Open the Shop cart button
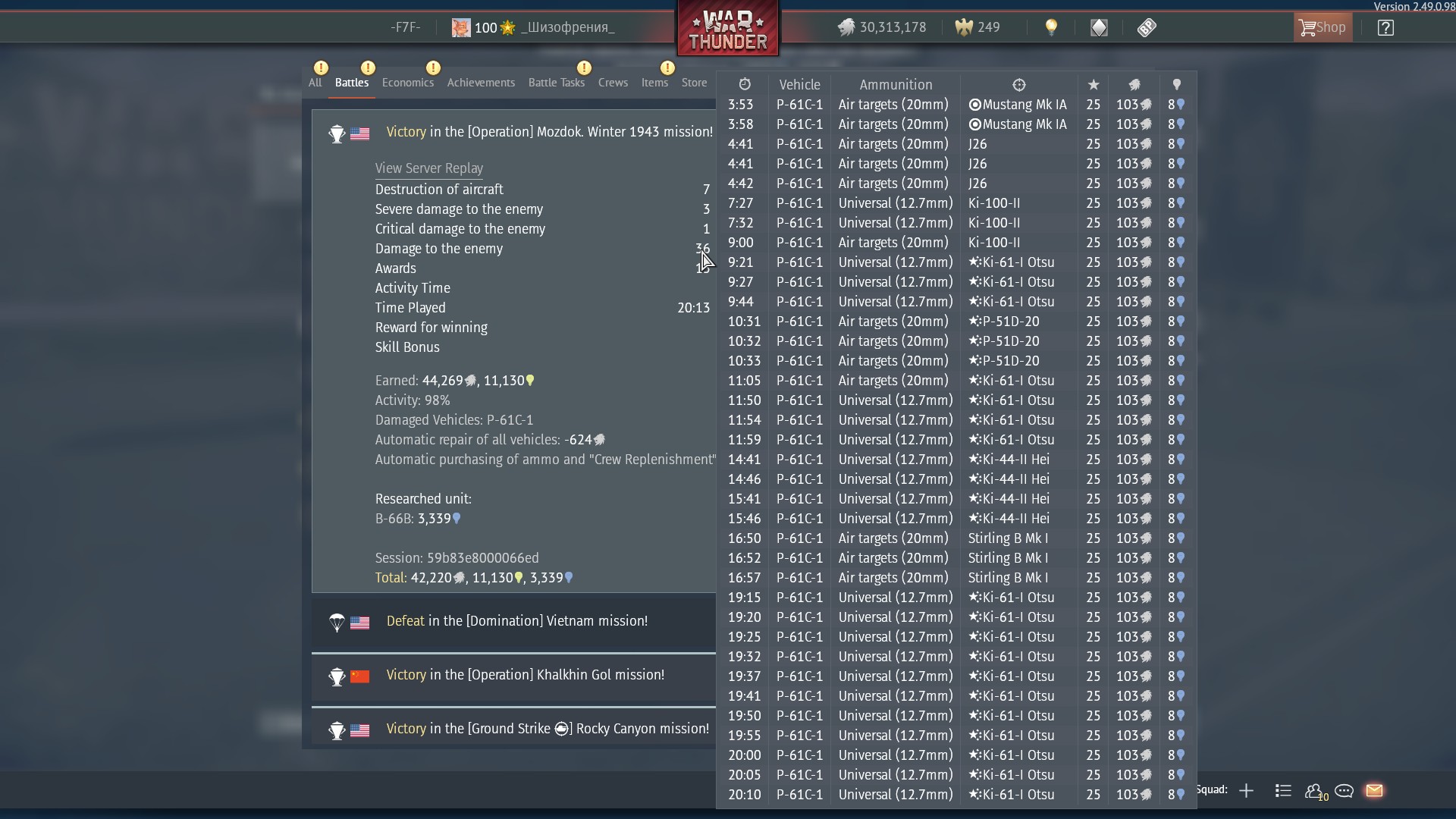1456x819 pixels. click(1323, 28)
